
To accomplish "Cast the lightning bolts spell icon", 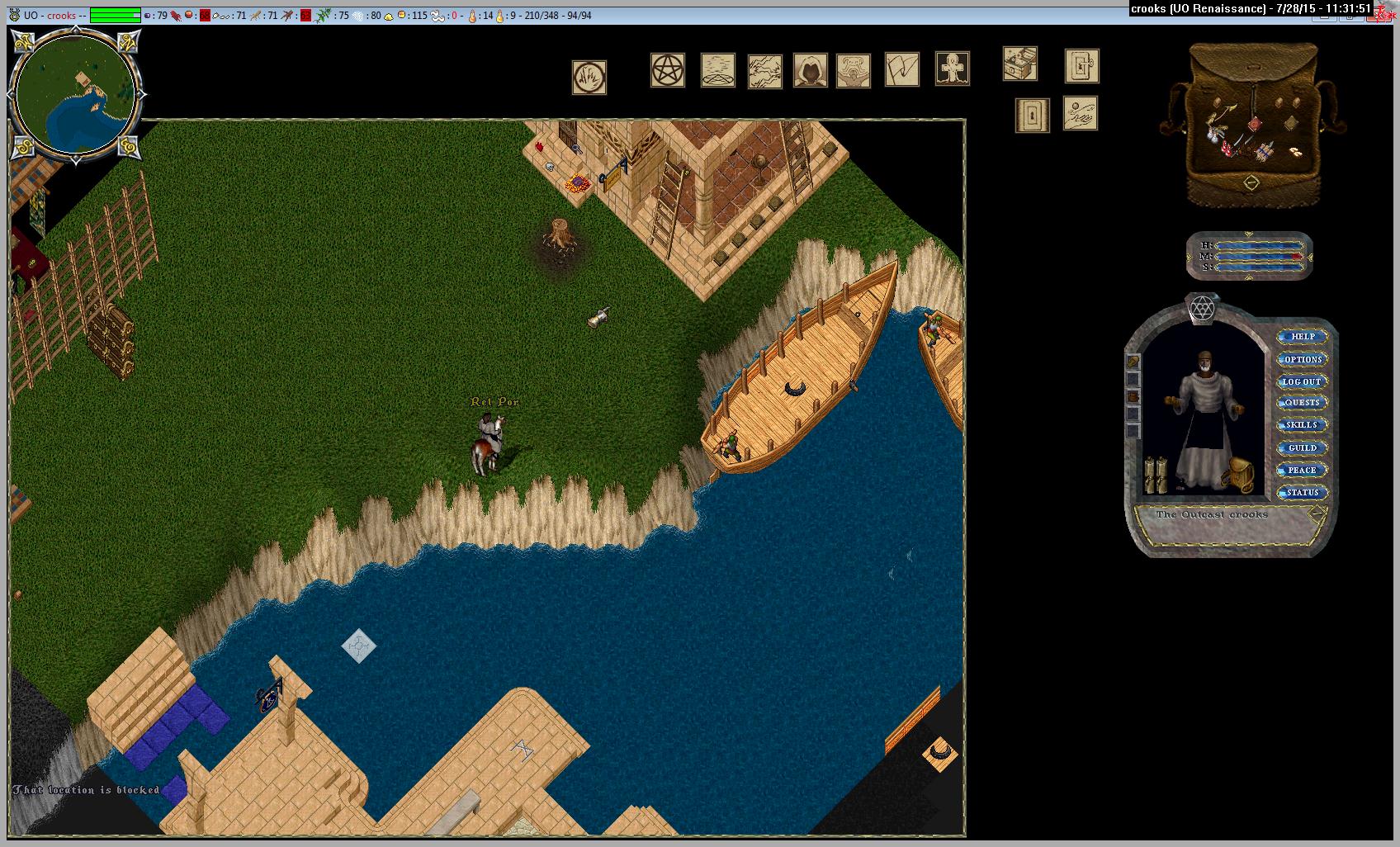I will (x=764, y=71).
